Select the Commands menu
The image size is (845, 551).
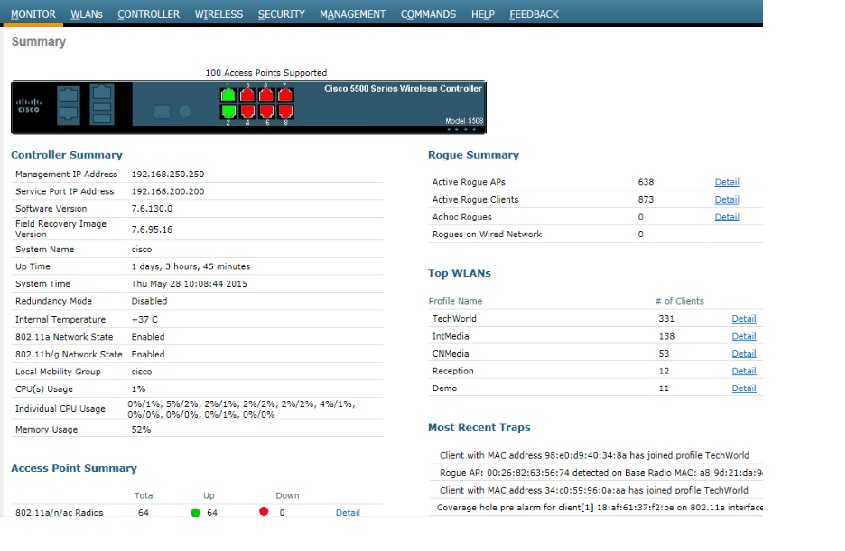click(428, 14)
